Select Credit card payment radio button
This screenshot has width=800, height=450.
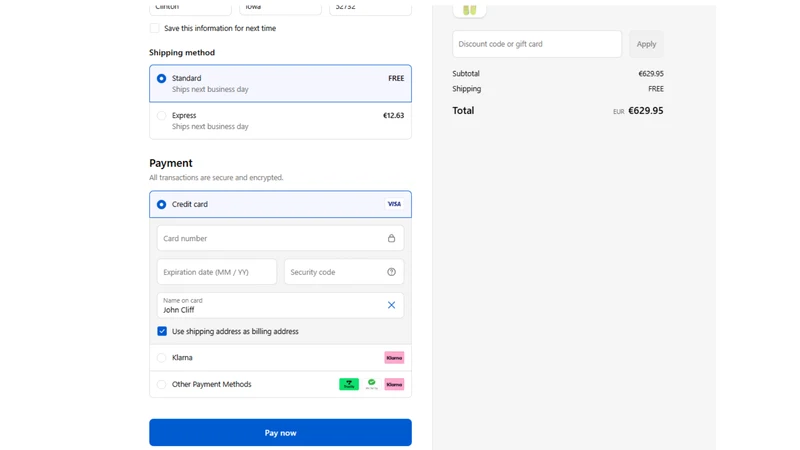[161, 205]
